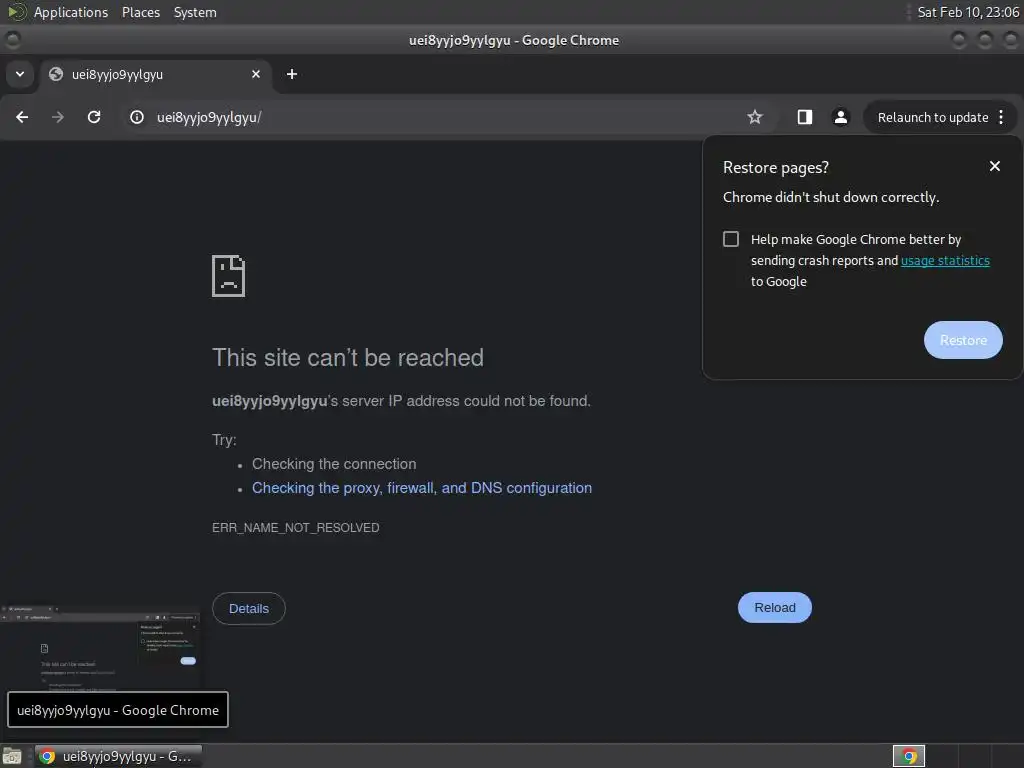
Task: Click 'Checking the connection' text
Action: pos(334,464)
